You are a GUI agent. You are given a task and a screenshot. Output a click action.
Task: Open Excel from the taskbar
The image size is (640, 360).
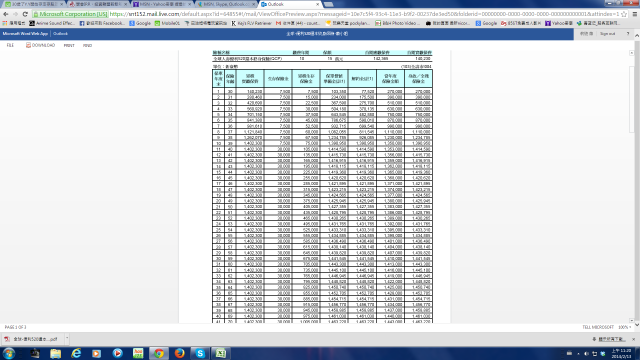click(221, 353)
